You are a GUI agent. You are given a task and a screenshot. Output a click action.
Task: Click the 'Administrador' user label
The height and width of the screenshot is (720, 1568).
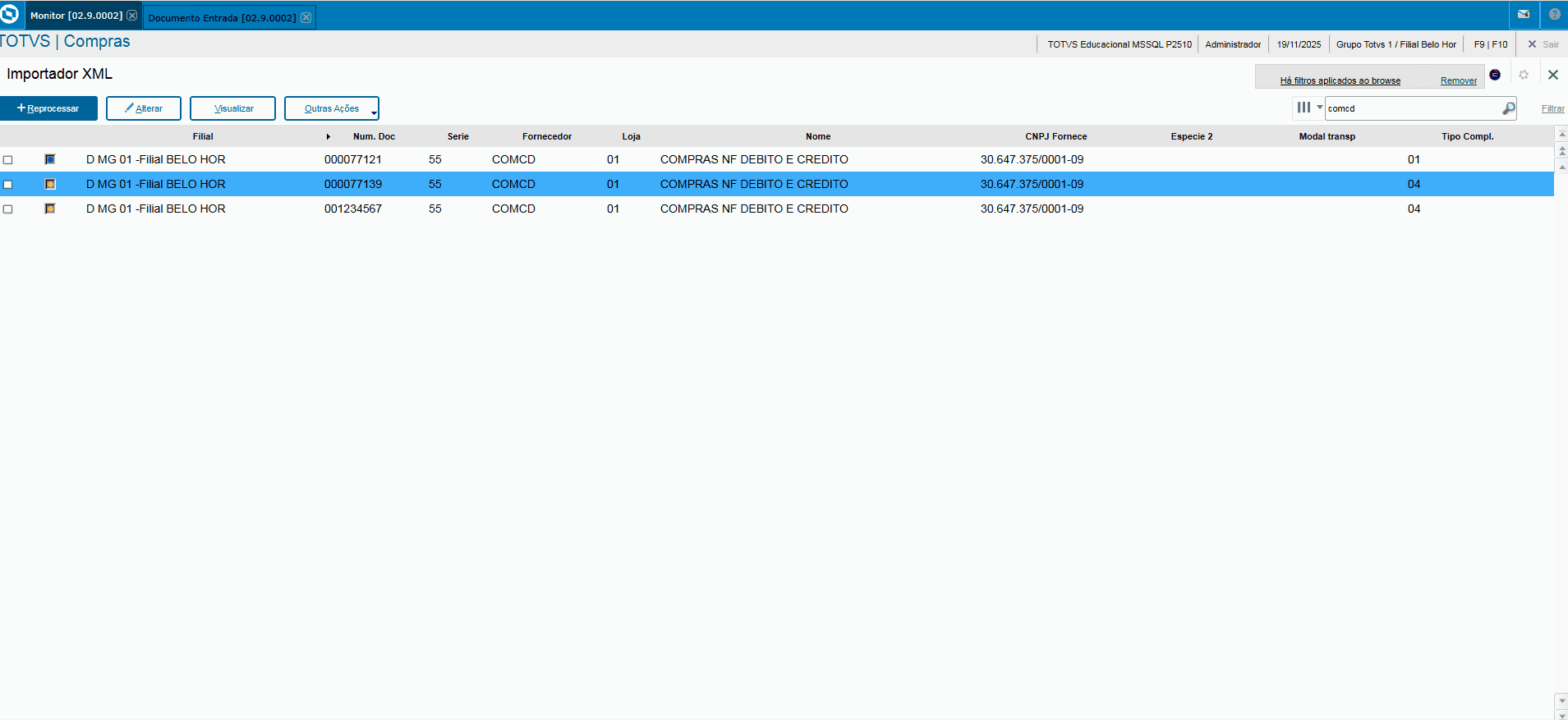pos(1233,44)
